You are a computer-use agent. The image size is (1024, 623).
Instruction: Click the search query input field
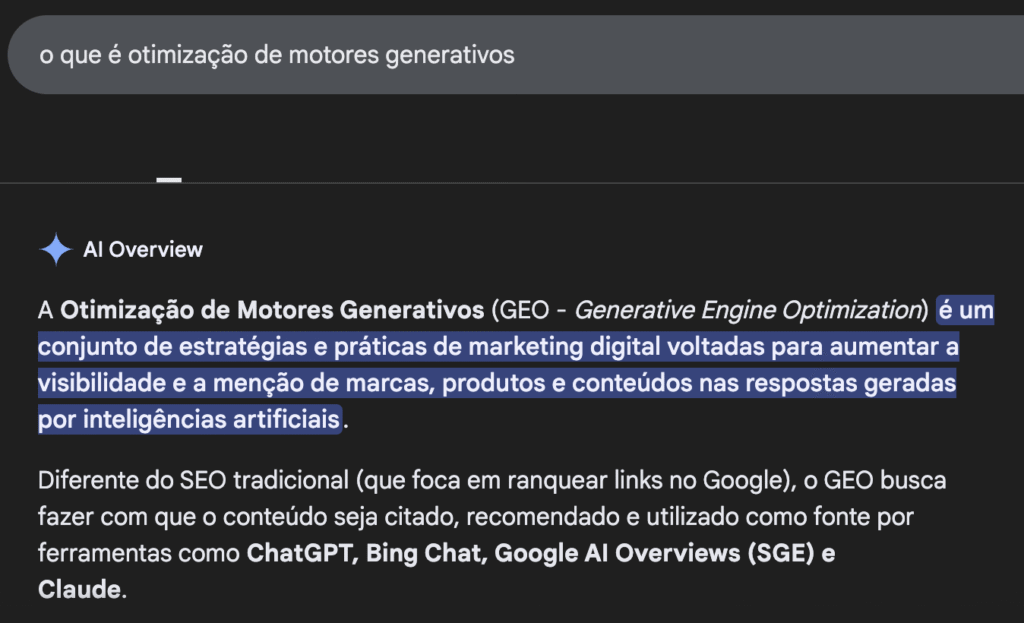[500, 55]
